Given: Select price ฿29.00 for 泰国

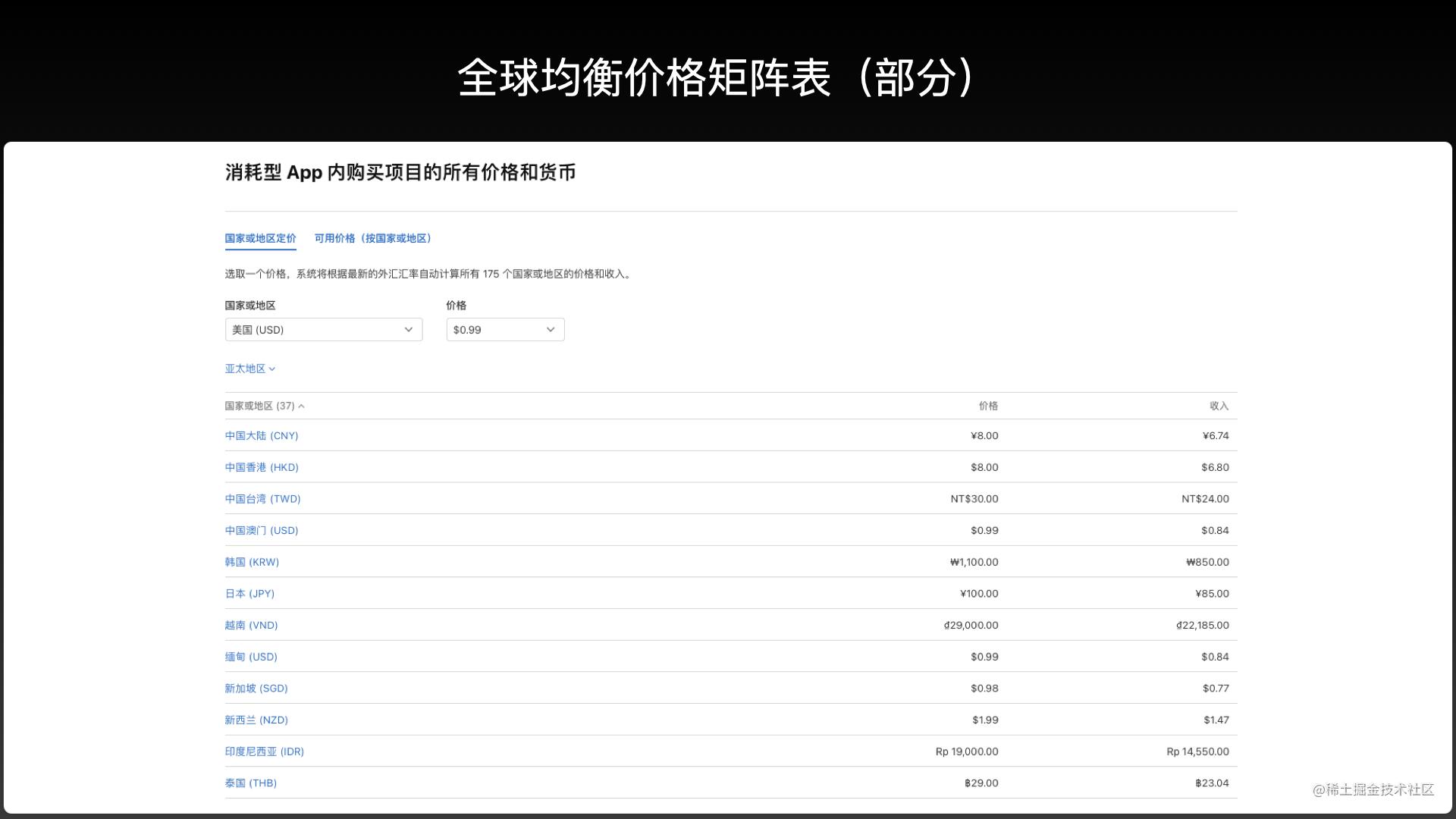Looking at the screenshot, I should (981, 783).
